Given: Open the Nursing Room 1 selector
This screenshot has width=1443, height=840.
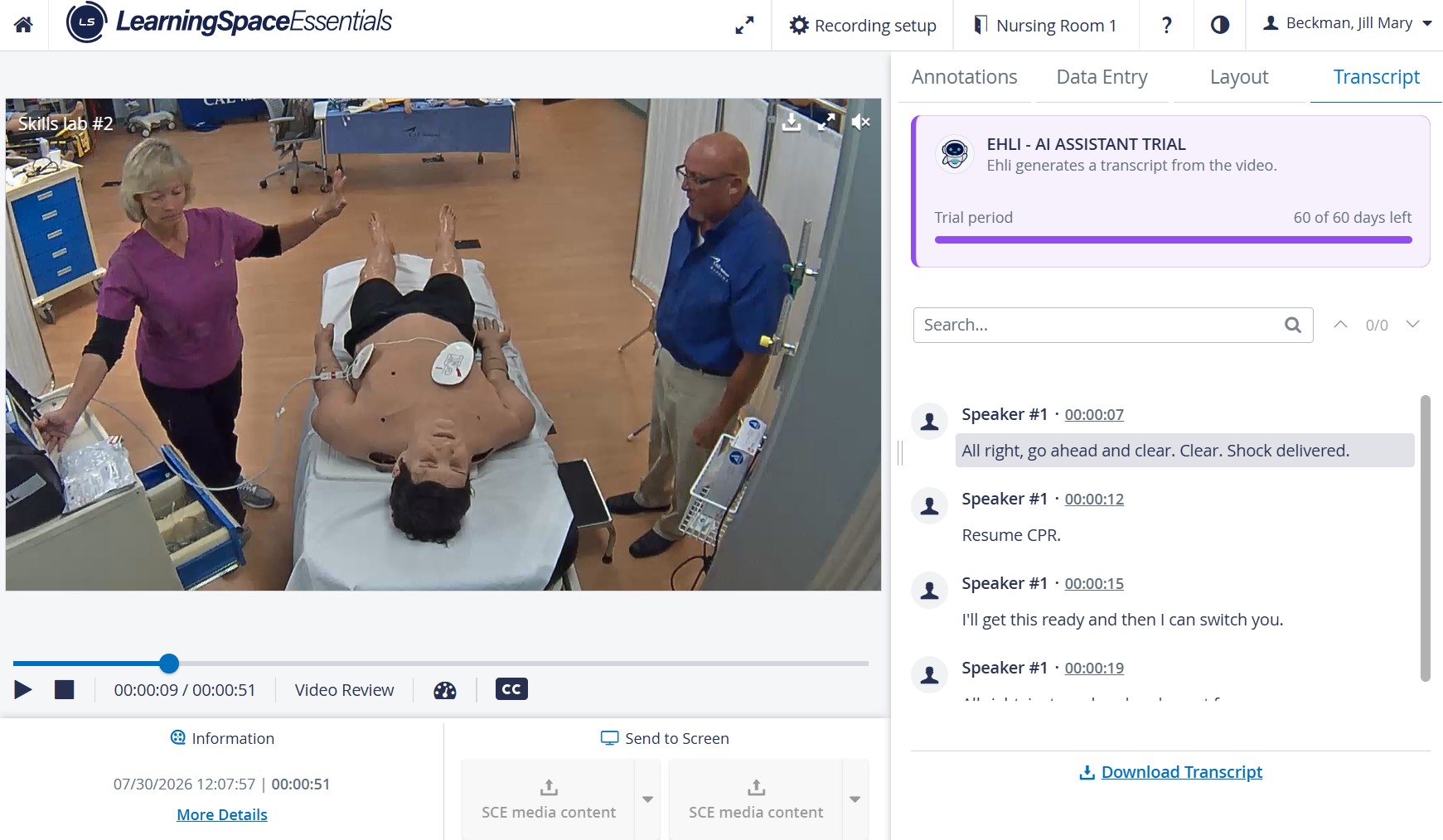Looking at the screenshot, I should (1045, 26).
